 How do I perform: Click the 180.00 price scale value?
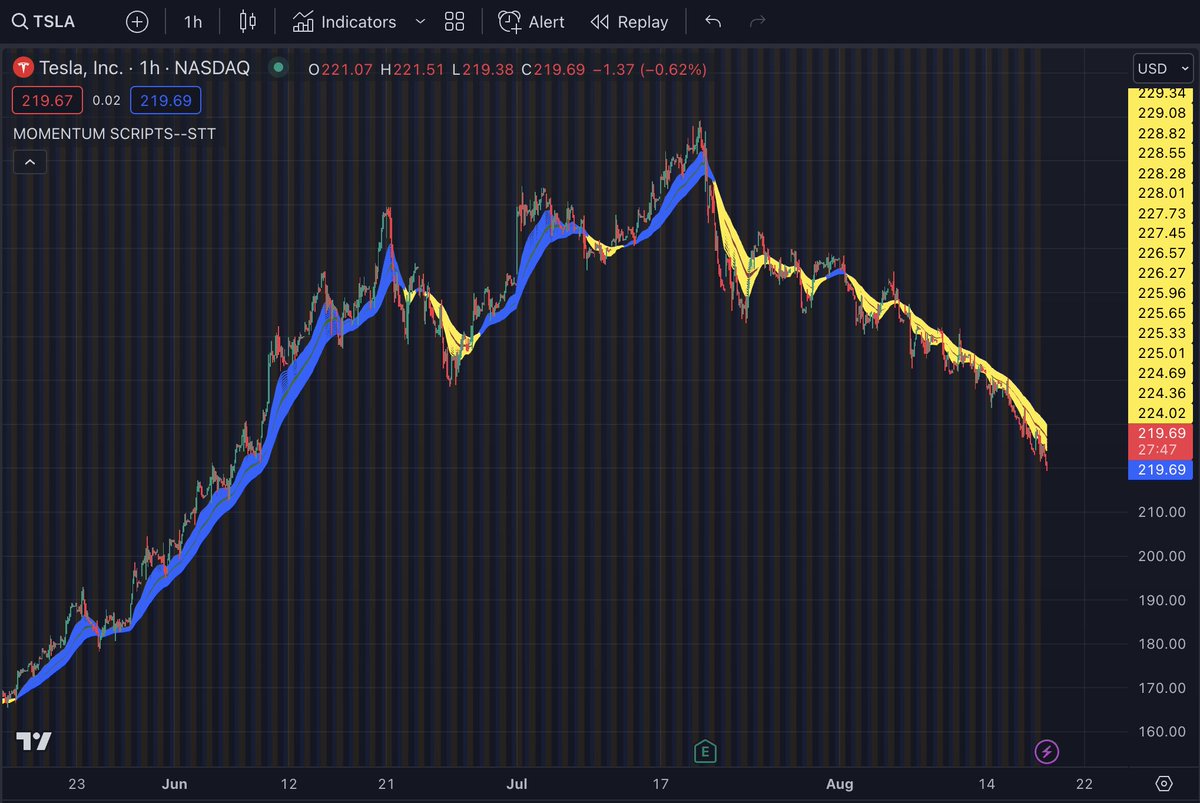pyautogui.click(x=1161, y=644)
